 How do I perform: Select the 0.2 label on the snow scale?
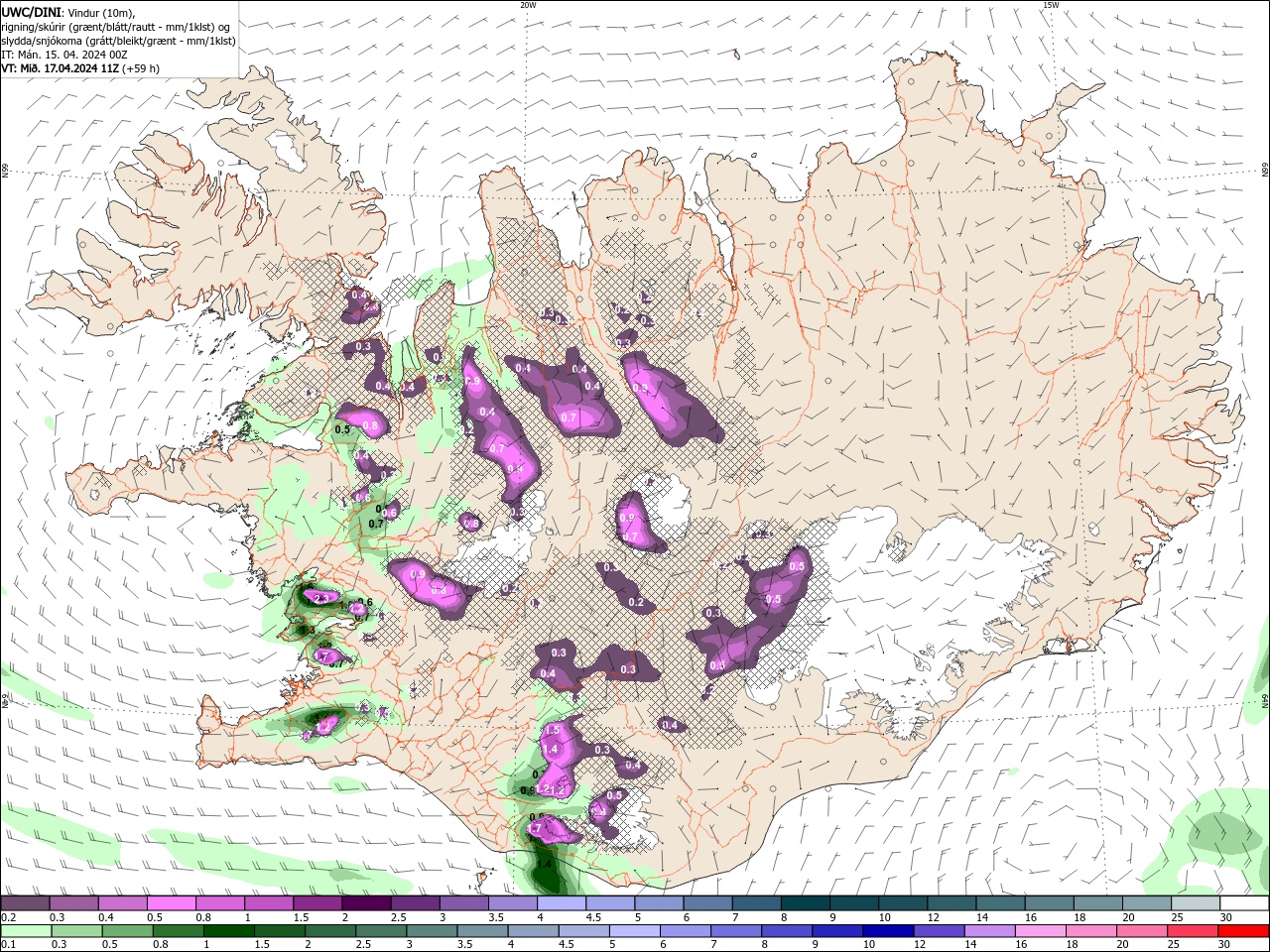click(x=8, y=917)
